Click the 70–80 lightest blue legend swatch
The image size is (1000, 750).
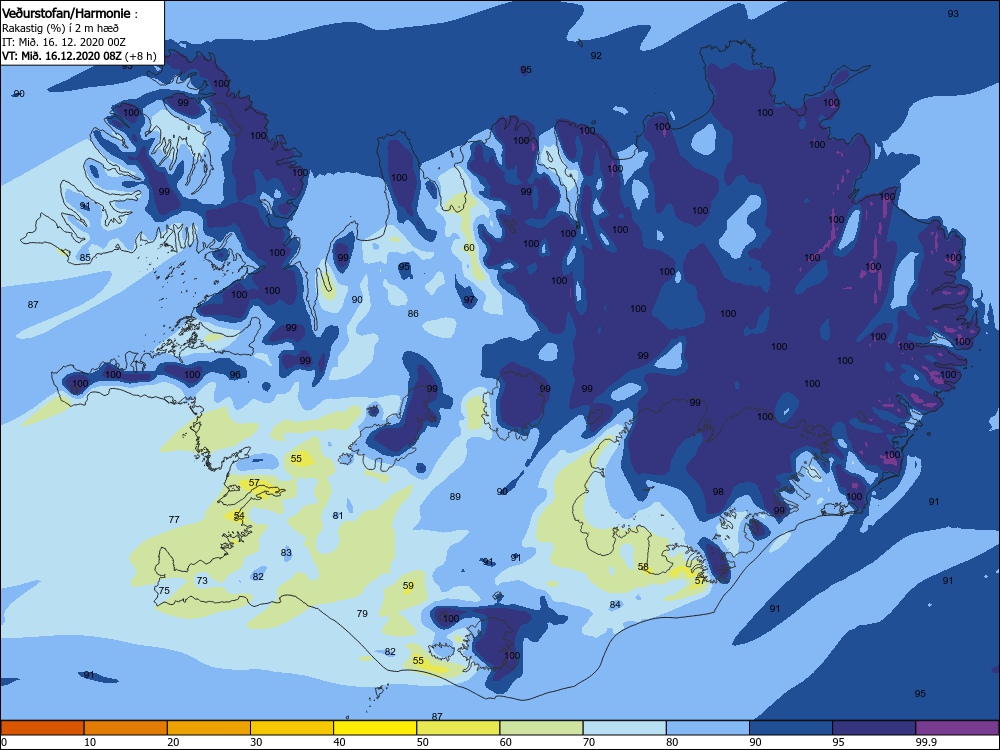pos(624,728)
